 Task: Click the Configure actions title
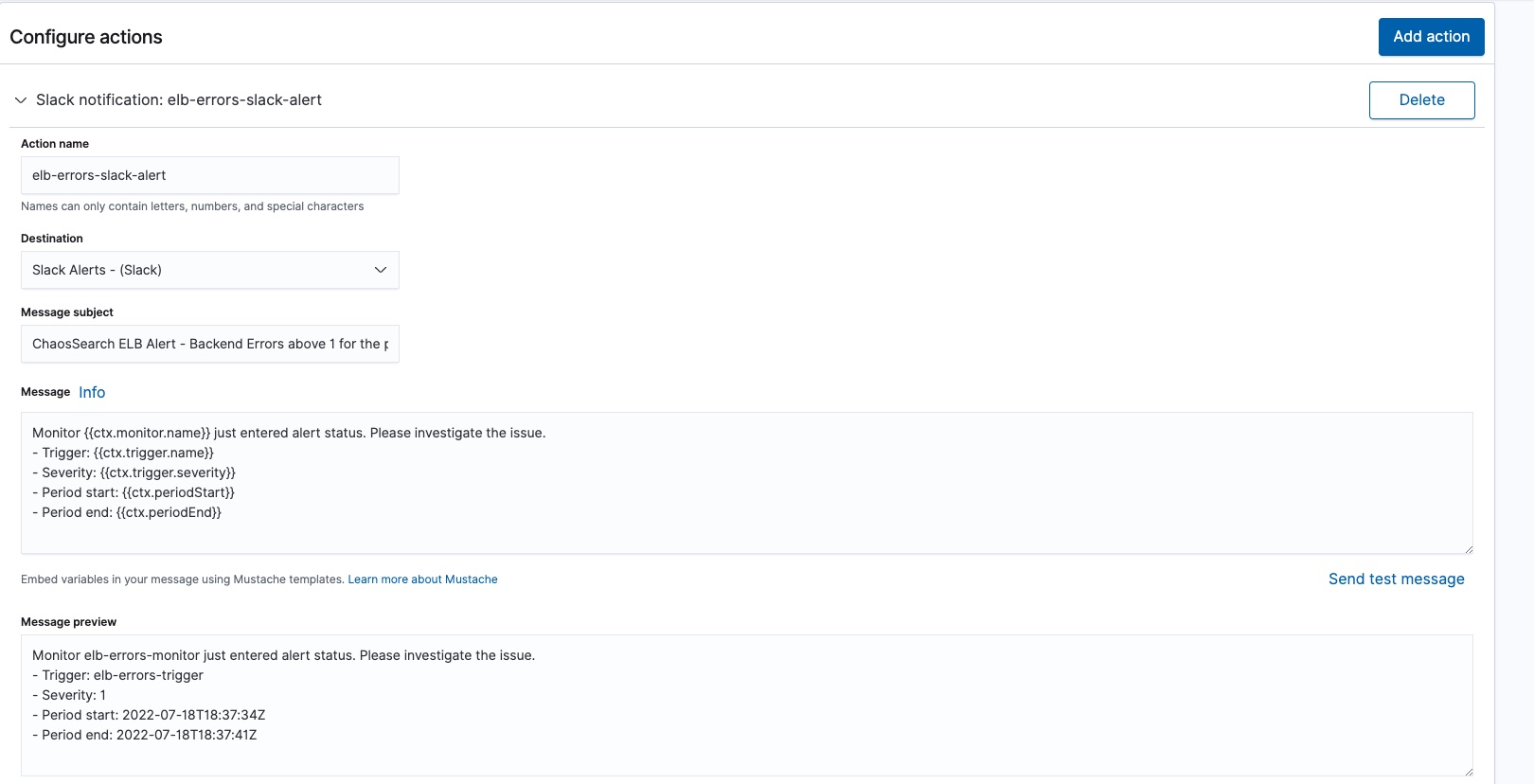pos(86,37)
